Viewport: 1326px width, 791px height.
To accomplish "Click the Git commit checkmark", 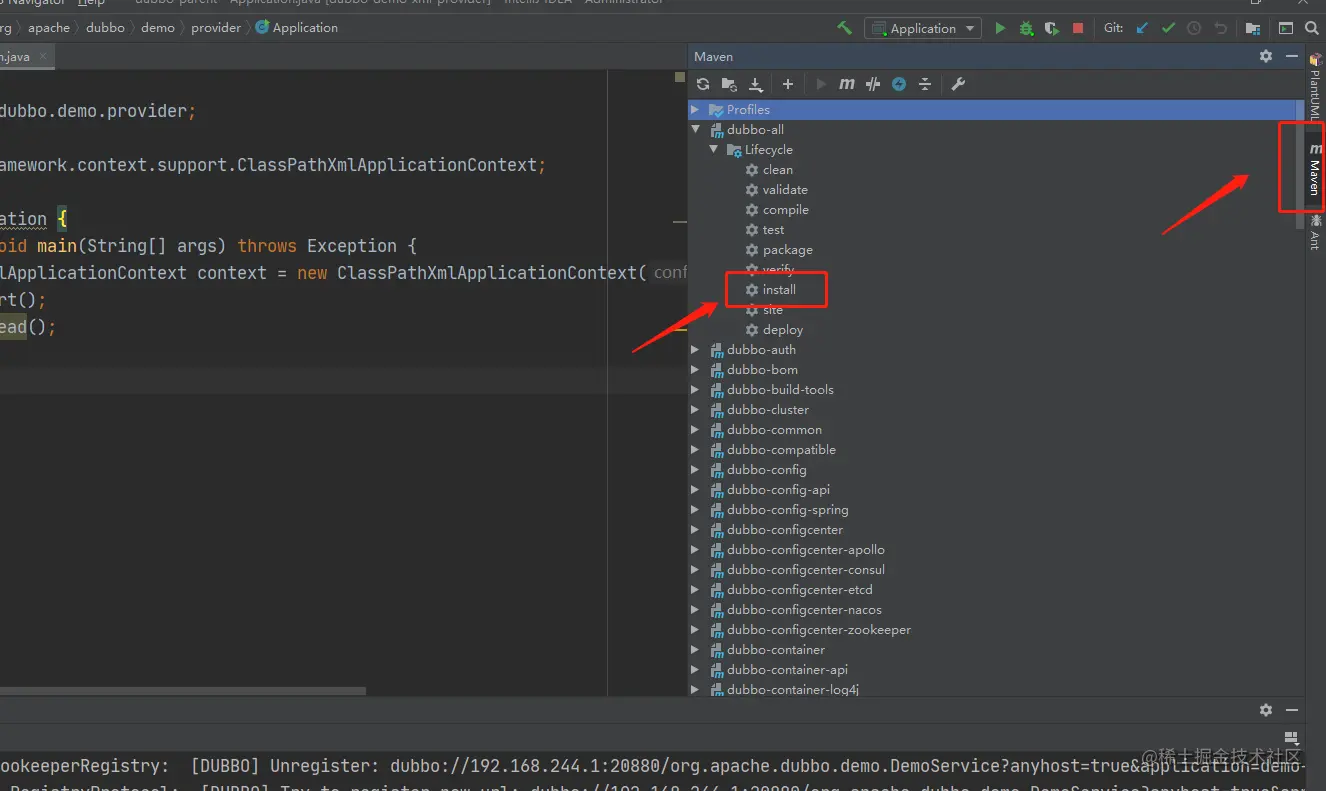I will (x=1168, y=28).
